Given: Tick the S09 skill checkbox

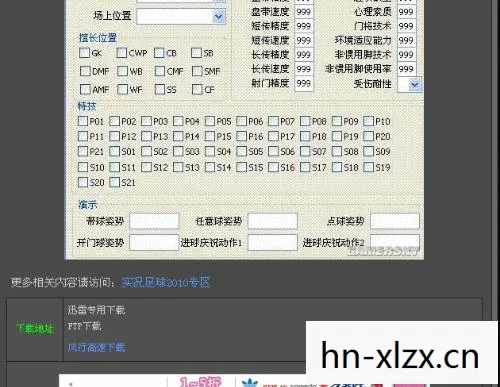Looking at the screenshot, I should click(368, 151).
